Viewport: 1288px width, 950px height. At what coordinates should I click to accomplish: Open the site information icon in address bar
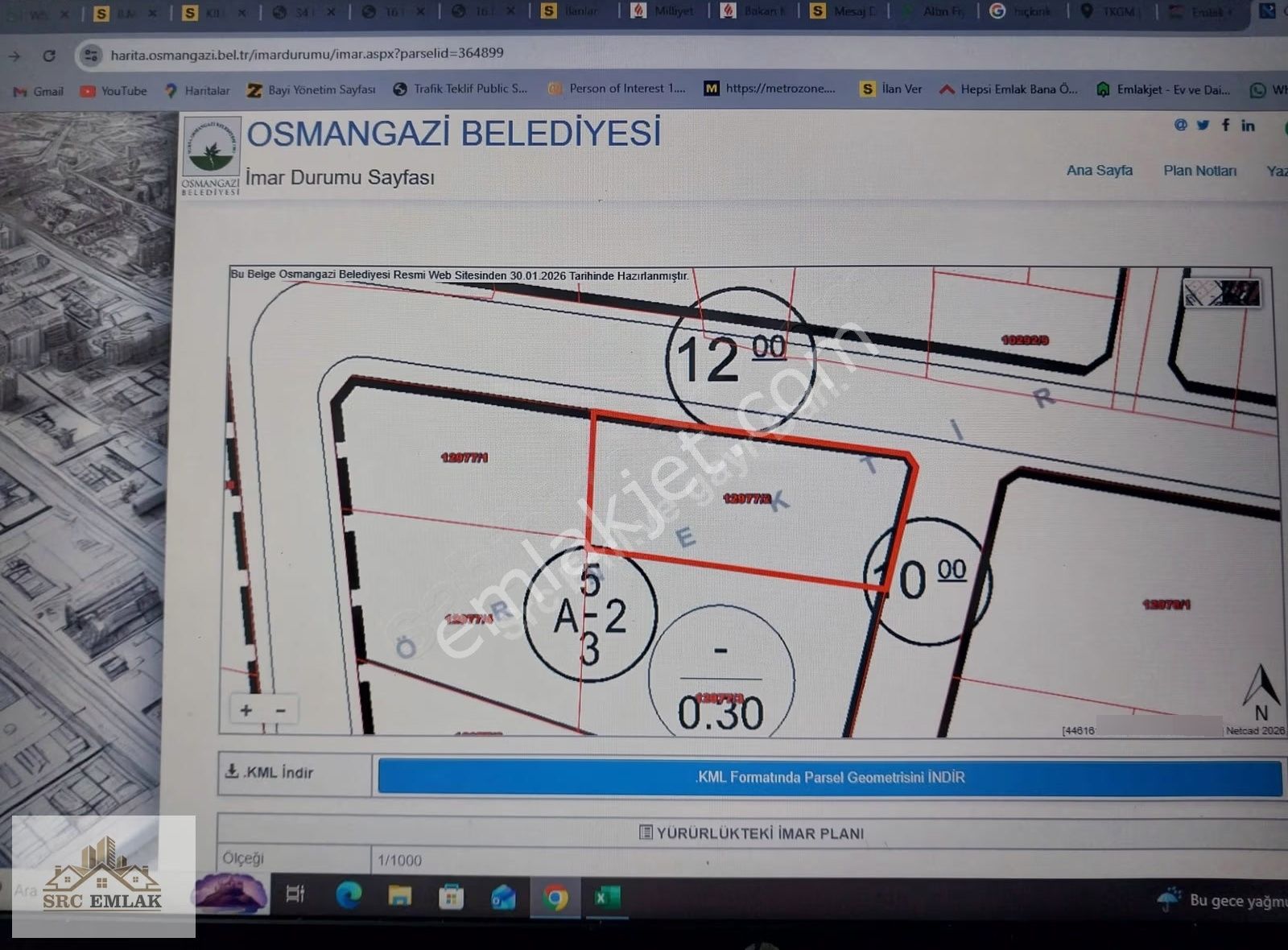click(91, 55)
